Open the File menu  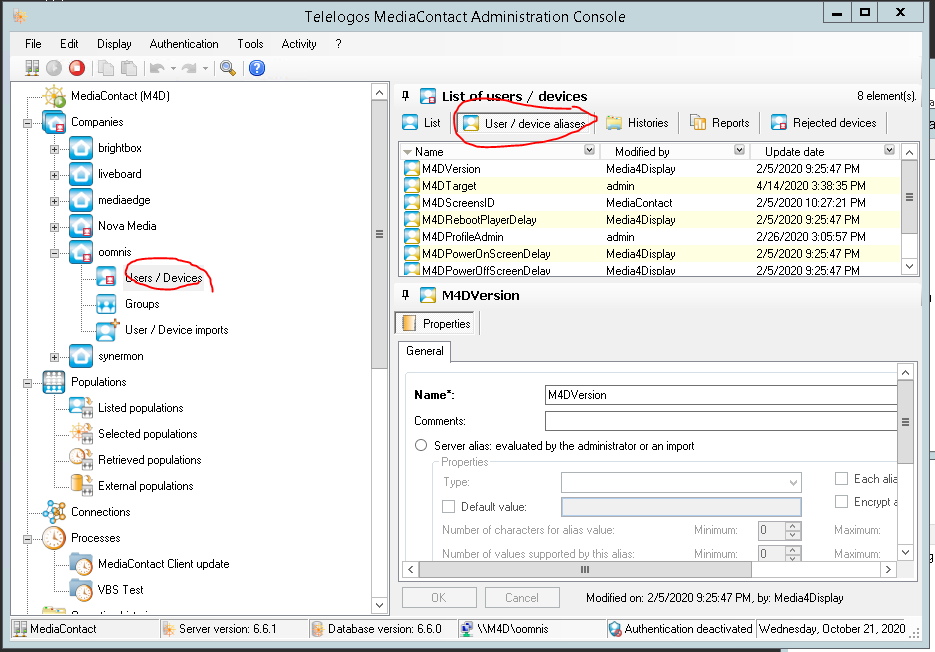[x=33, y=44]
